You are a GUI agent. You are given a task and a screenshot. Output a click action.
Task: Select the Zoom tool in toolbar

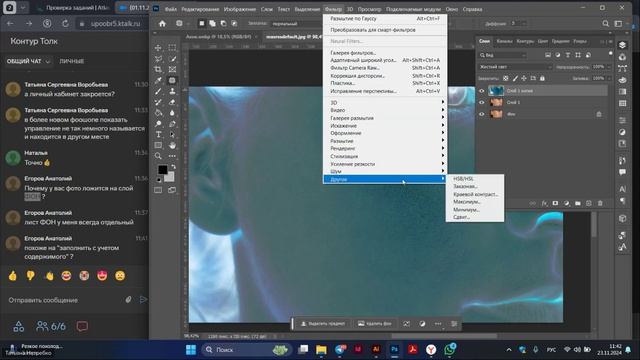coord(158,156)
